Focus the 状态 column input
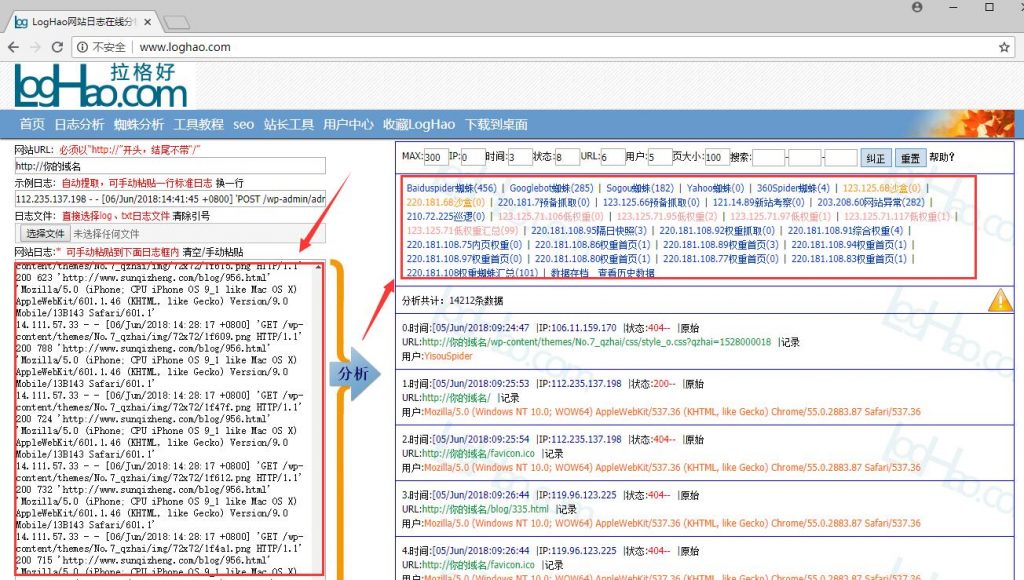Viewport: 1024px width, 580px height. tap(566, 157)
